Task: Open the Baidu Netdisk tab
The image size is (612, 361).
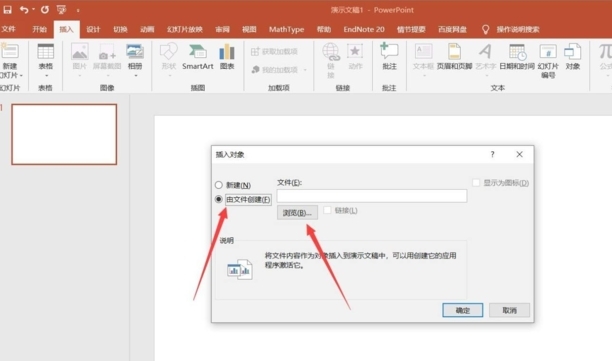Action: pos(452,29)
